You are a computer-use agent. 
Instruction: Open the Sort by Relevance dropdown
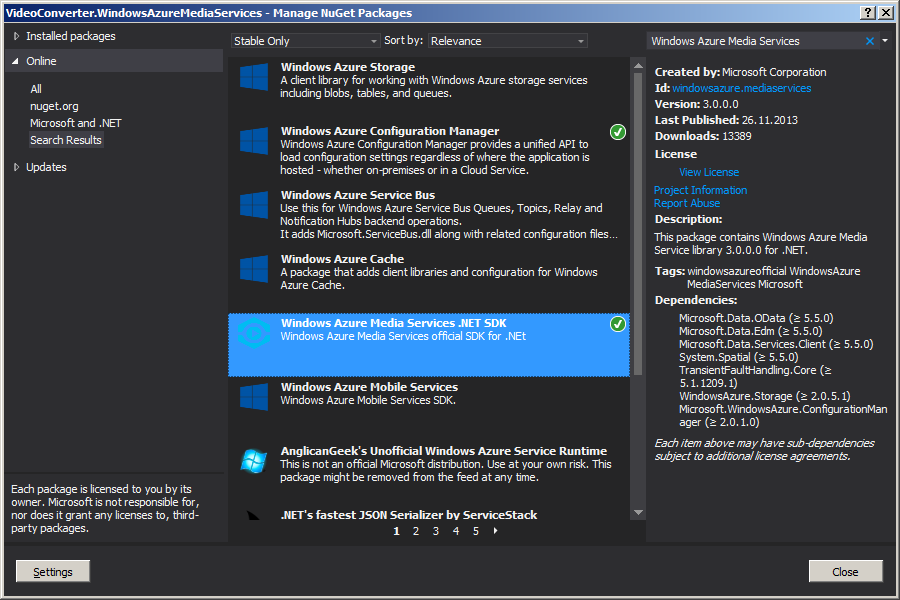tap(507, 40)
